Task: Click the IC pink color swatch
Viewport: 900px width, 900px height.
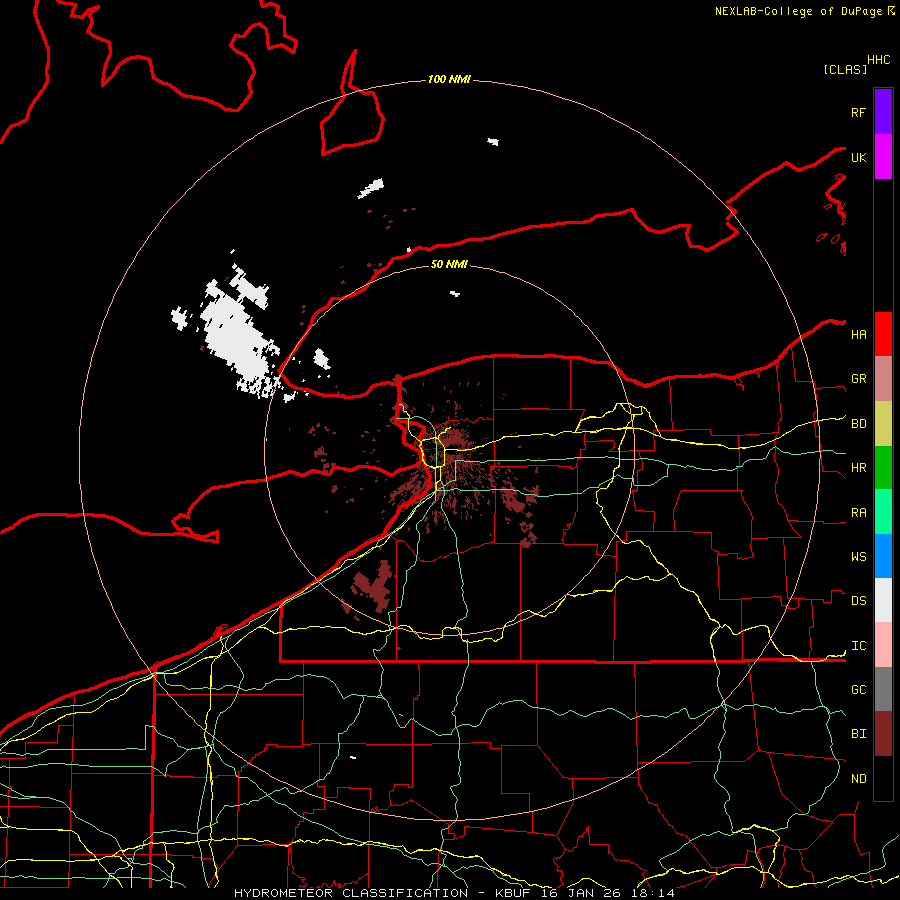Action: tap(883, 645)
